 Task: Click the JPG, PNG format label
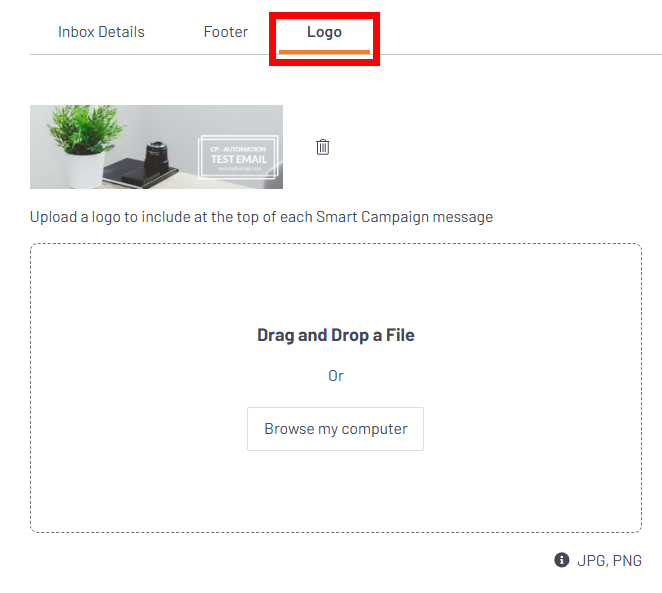click(609, 561)
